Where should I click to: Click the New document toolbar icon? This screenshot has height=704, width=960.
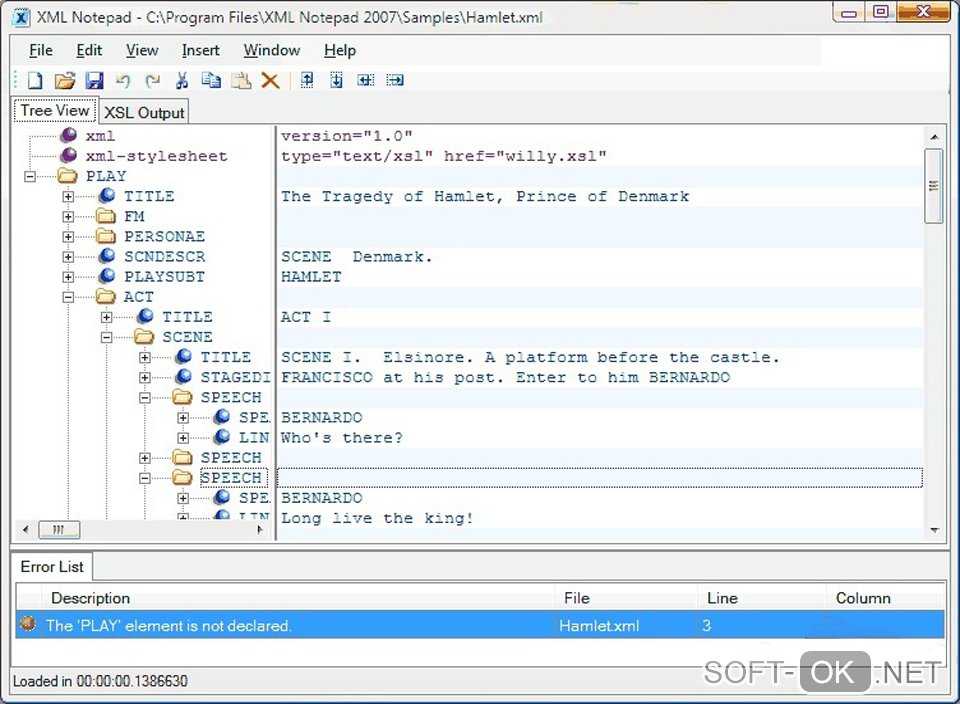pos(35,81)
